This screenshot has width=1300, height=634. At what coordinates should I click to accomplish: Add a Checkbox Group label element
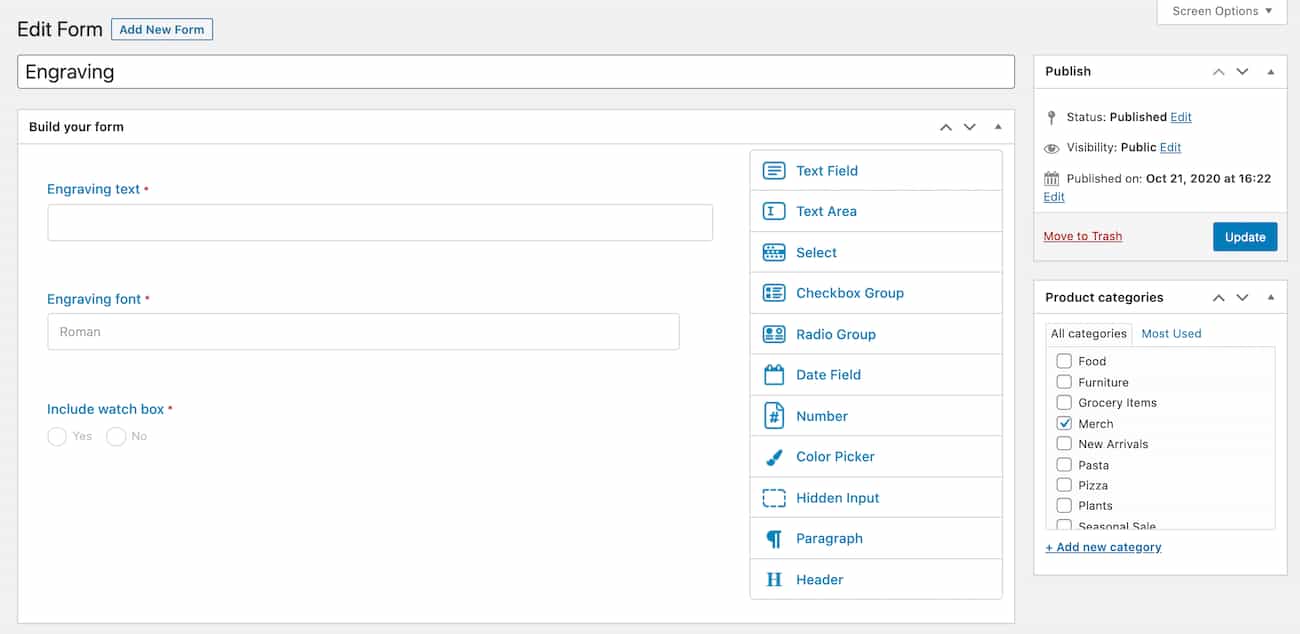(x=850, y=293)
